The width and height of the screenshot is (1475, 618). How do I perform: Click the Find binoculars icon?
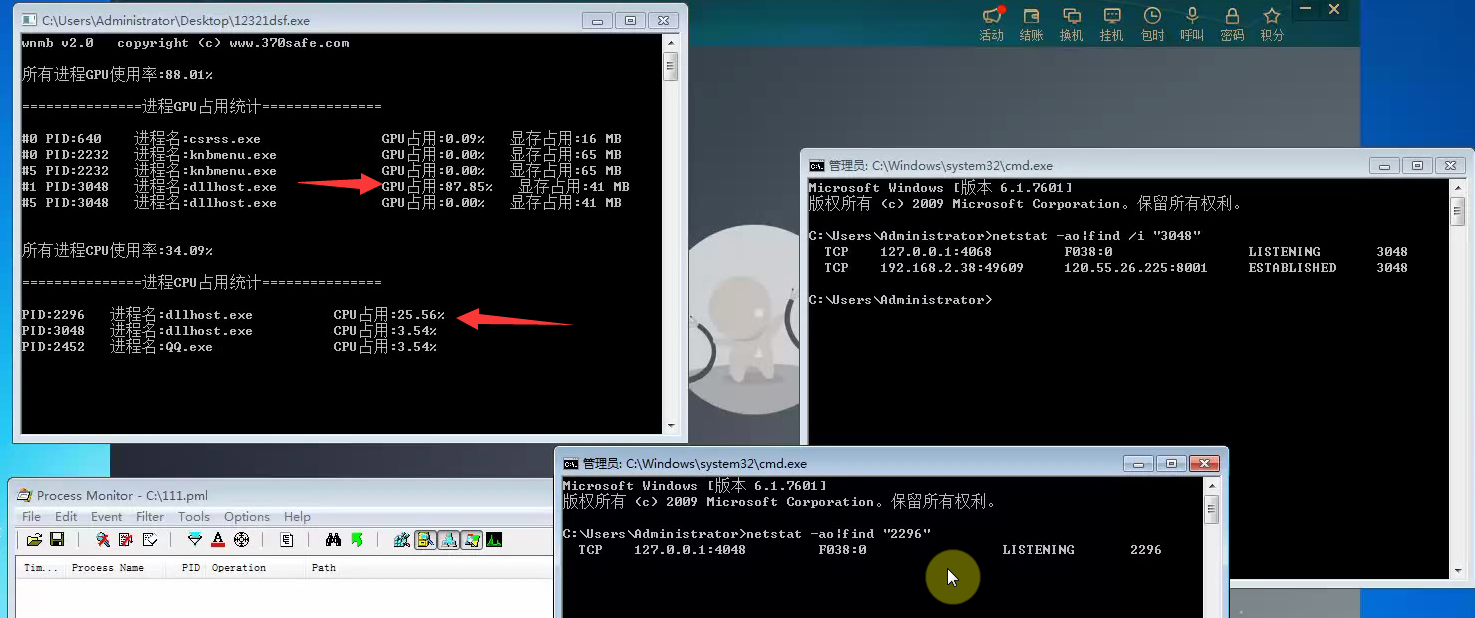333,540
